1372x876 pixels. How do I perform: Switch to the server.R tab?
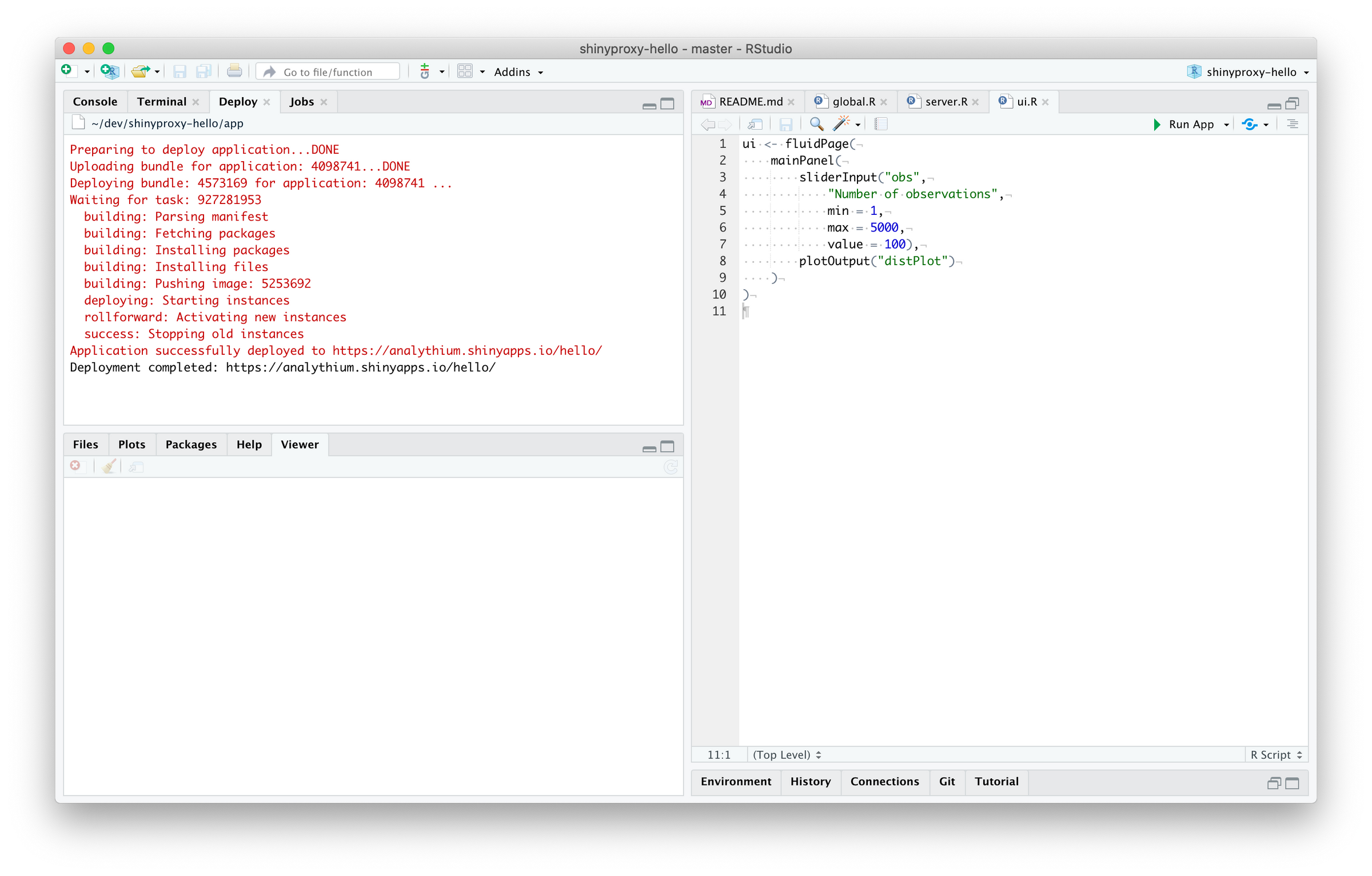point(944,101)
